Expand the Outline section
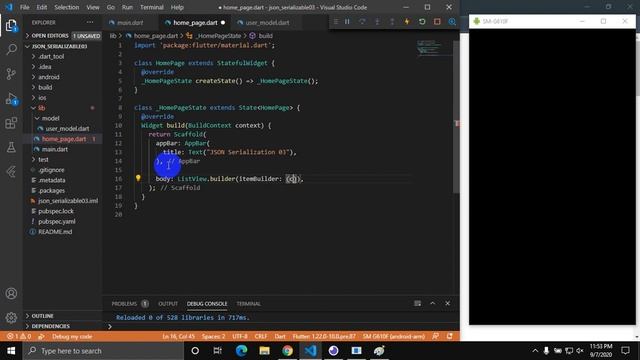Screen dimensions: 640x360 (62, 316)
